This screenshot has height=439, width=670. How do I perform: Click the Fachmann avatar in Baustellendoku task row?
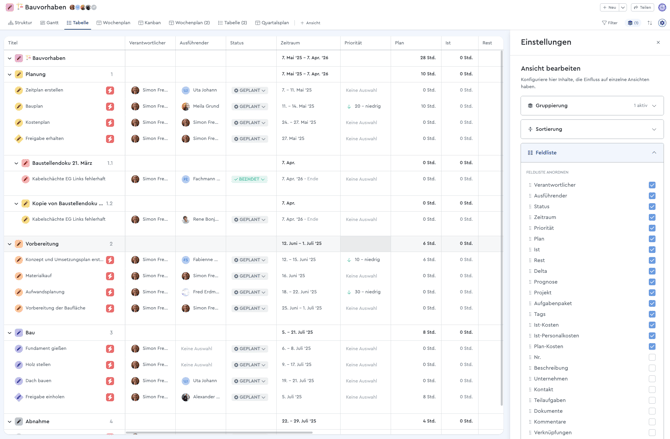185,179
